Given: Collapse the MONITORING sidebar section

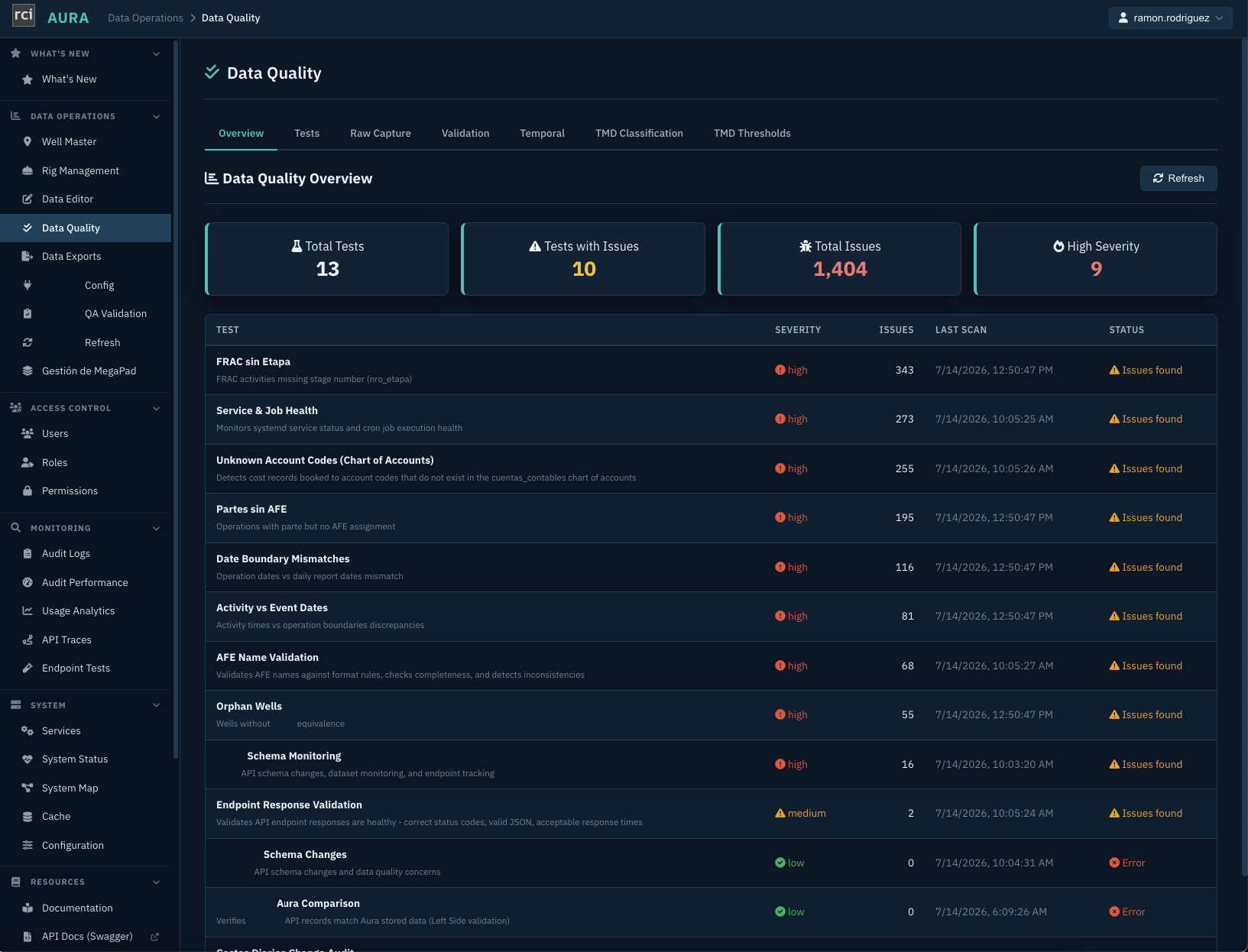Looking at the screenshot, I should pyautogui.click(x=157, y=528).
